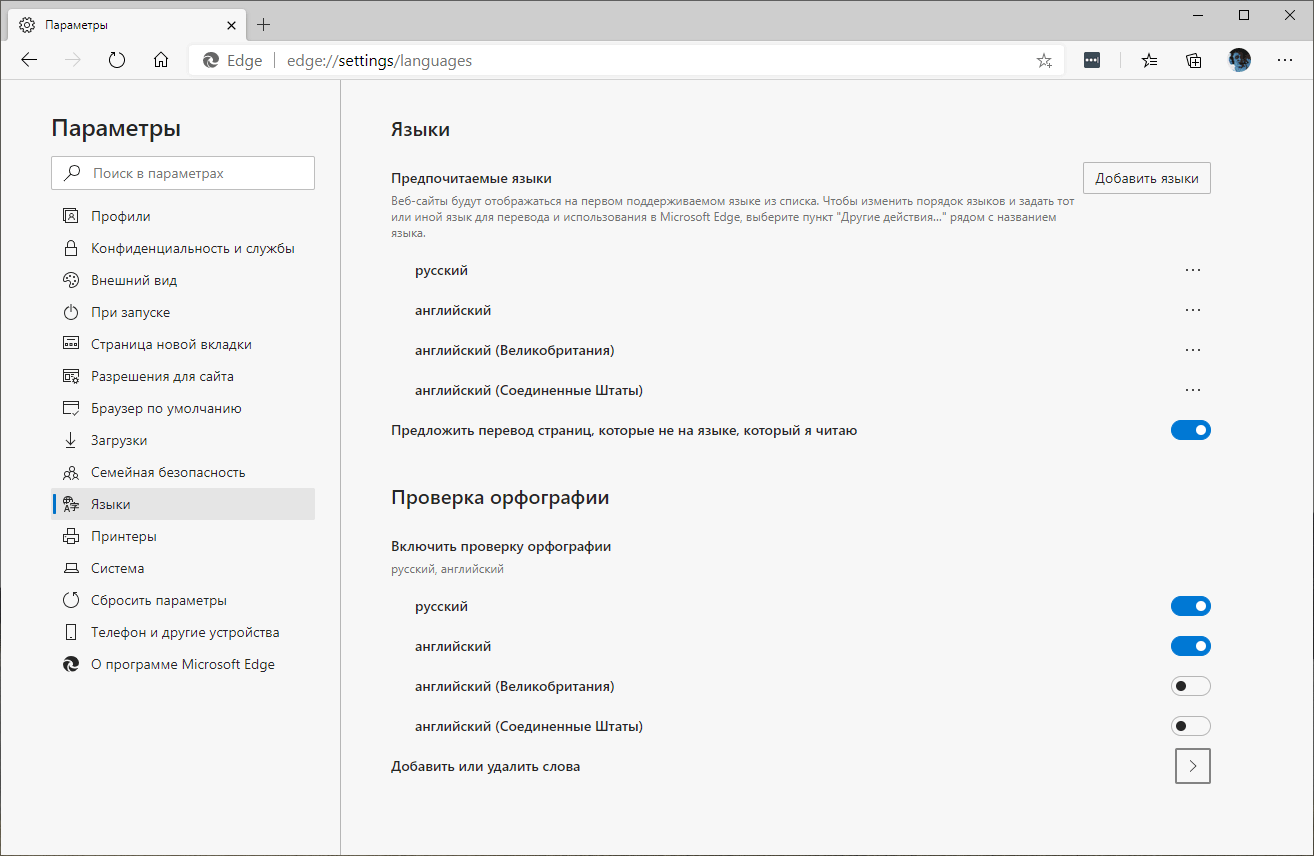Open the Settings and more (...) icon

1285,60
